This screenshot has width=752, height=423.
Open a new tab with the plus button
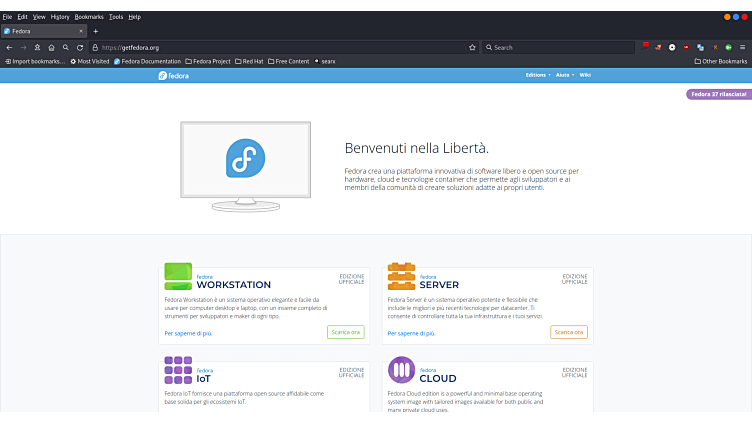96,31
